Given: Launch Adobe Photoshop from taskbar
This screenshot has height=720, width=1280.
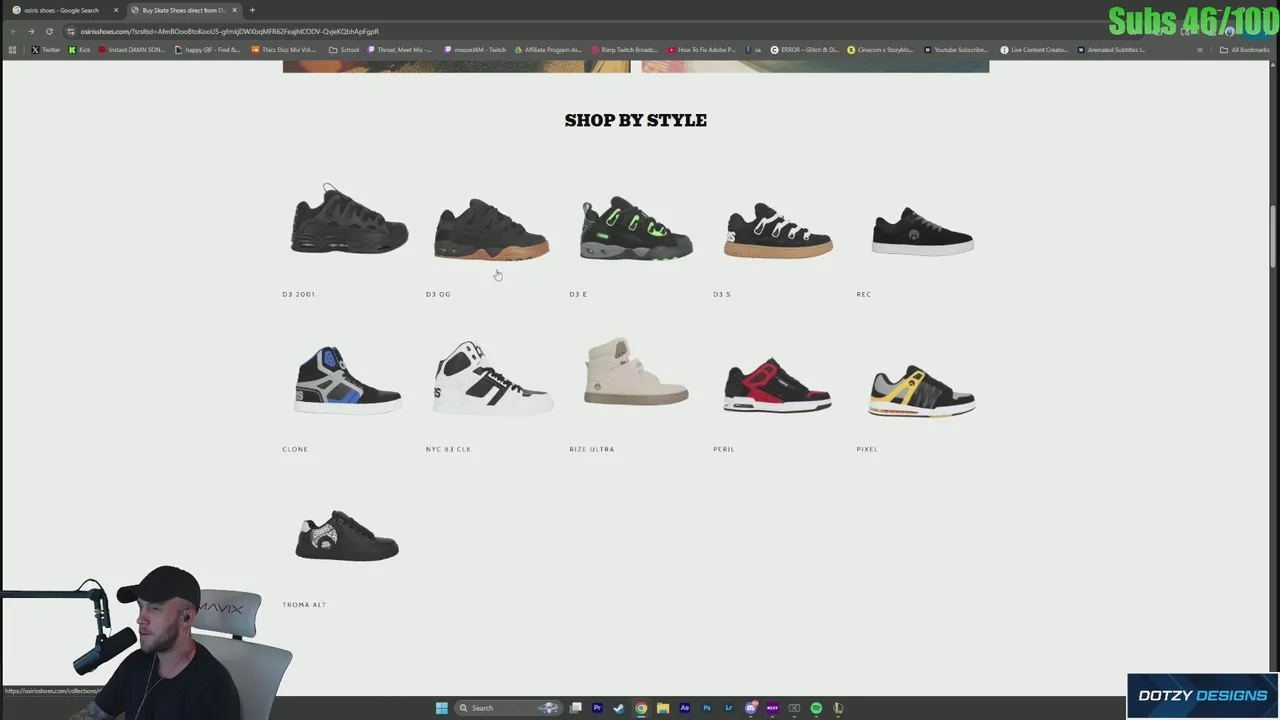Looking at the screenshot, I should (707, 708).
